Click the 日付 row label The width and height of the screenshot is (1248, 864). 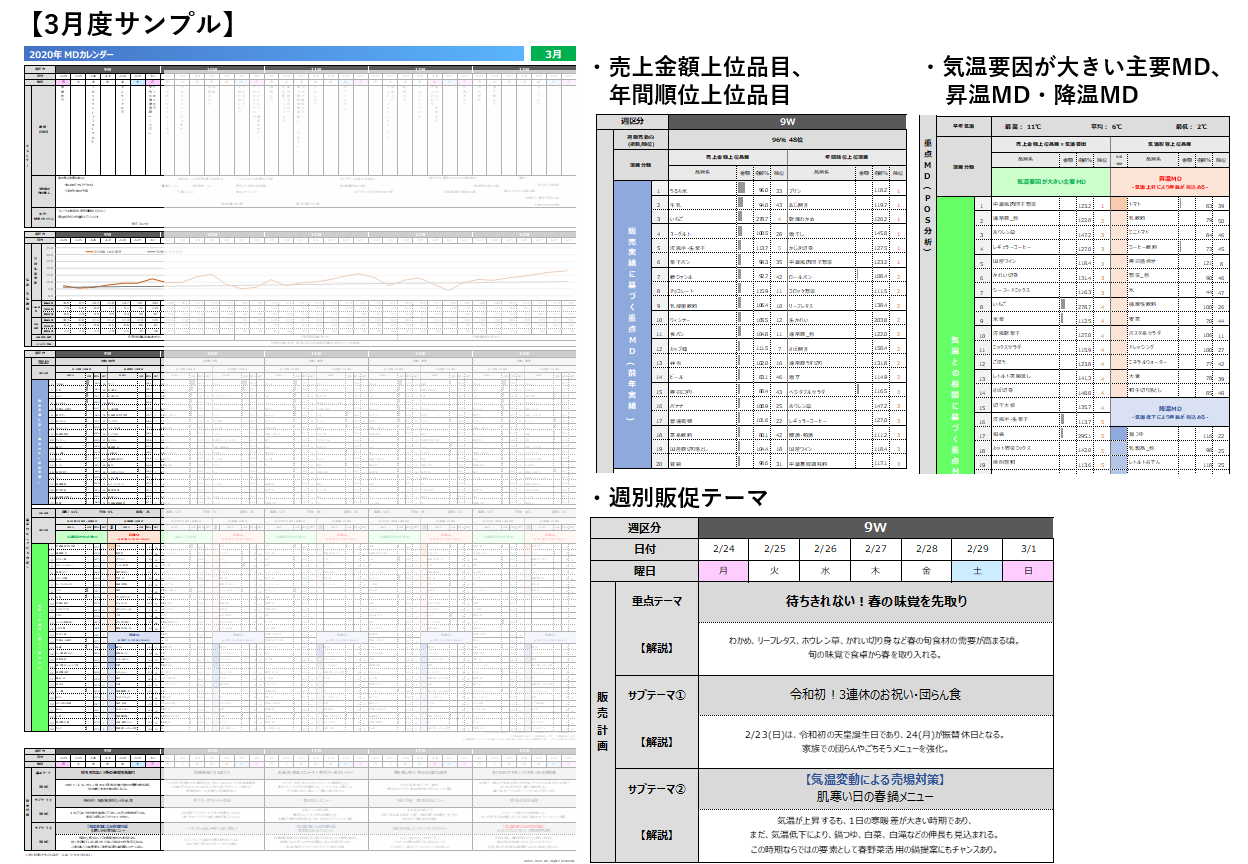tap(644, 549)
